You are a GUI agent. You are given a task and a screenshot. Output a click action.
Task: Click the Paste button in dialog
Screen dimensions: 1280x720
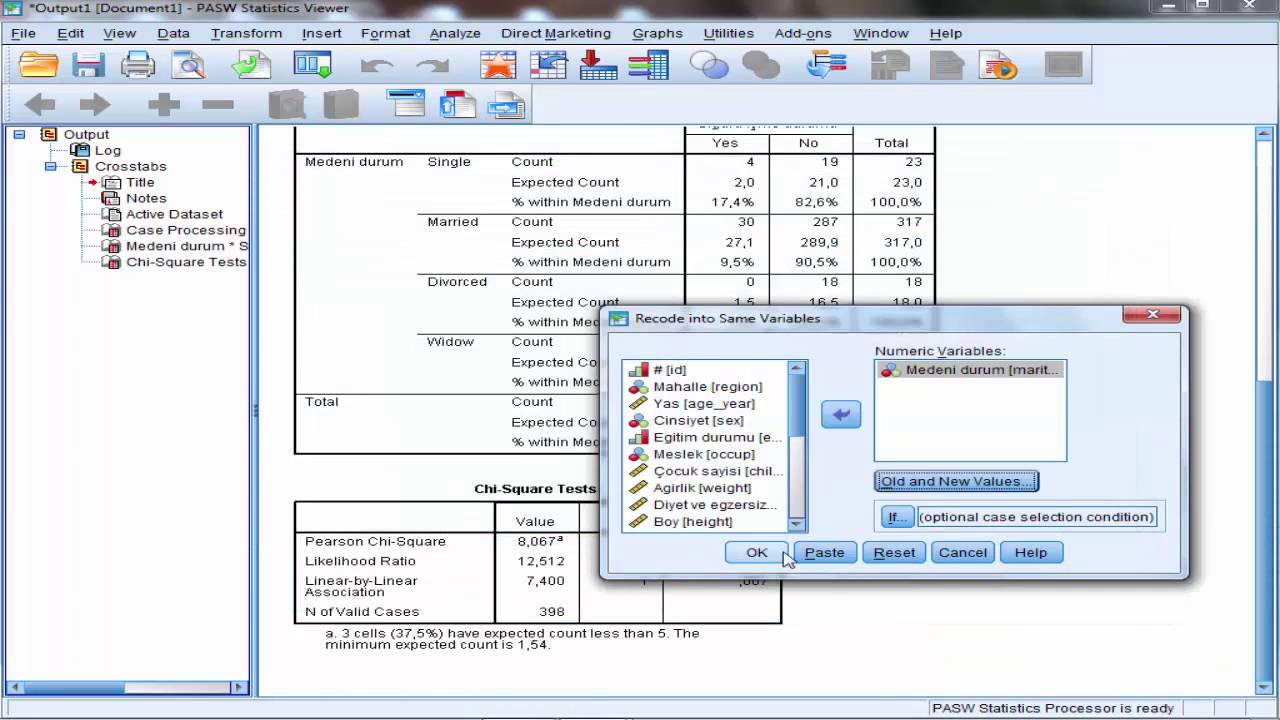(824, 552)
